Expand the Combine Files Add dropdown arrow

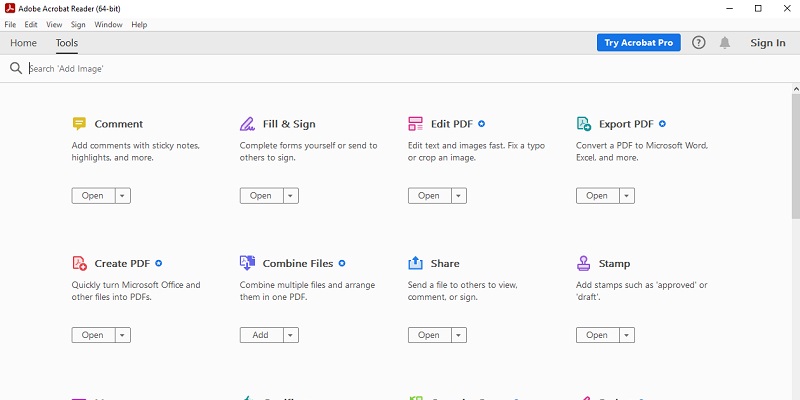click(x=291, y=335)
